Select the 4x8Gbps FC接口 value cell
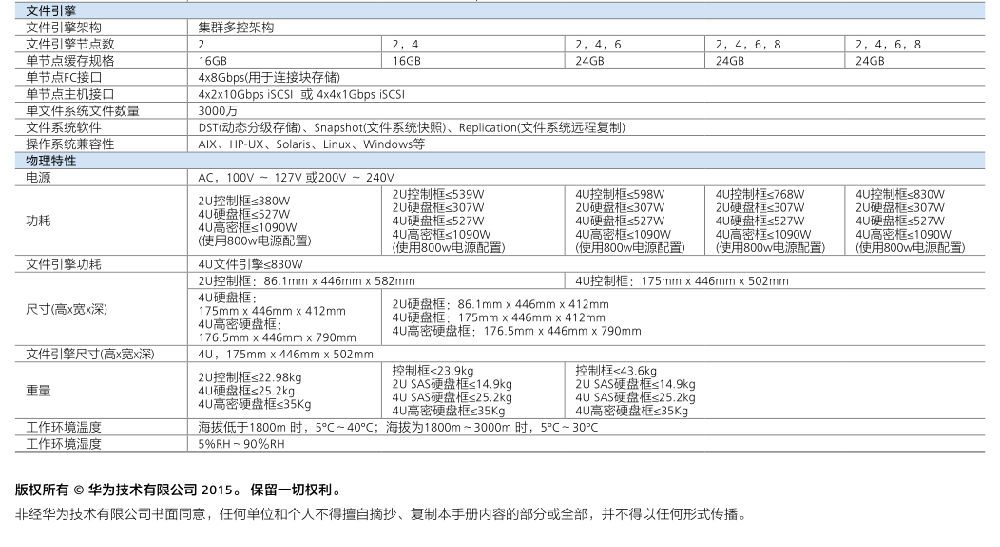 click(x=268, y=77)
